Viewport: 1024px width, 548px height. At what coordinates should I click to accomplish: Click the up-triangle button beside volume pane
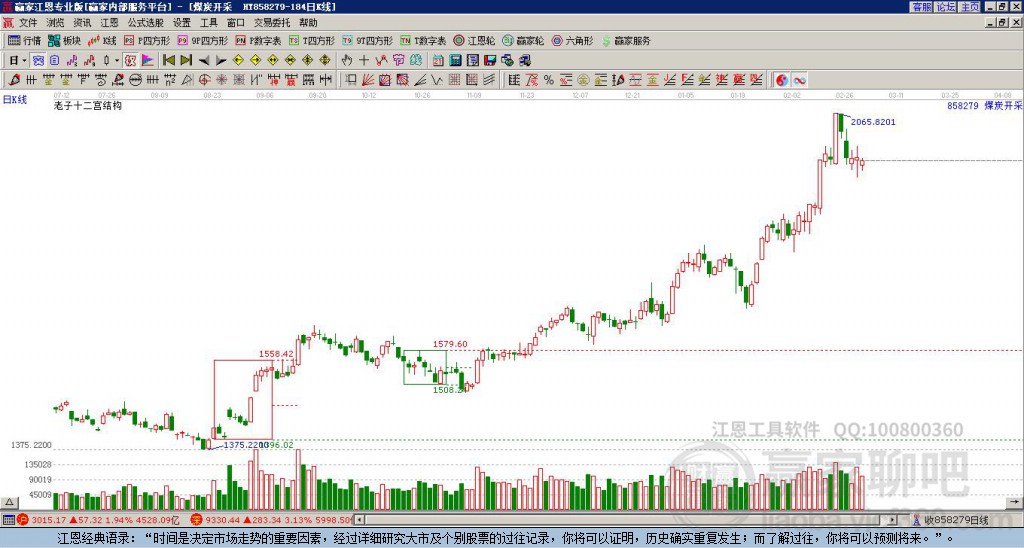click(9, 502)
